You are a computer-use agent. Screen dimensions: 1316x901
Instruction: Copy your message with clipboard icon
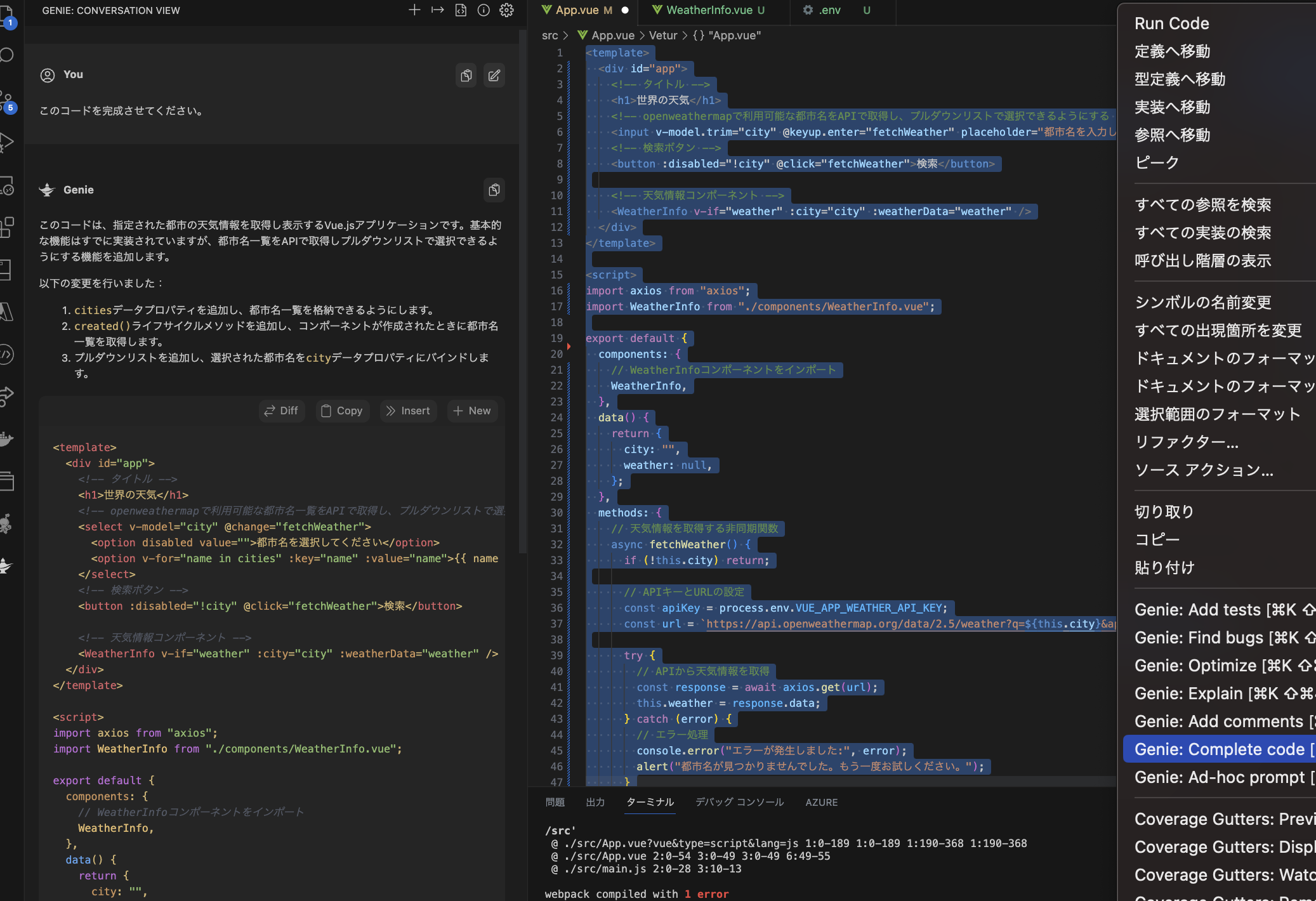(x=466, y=76)
